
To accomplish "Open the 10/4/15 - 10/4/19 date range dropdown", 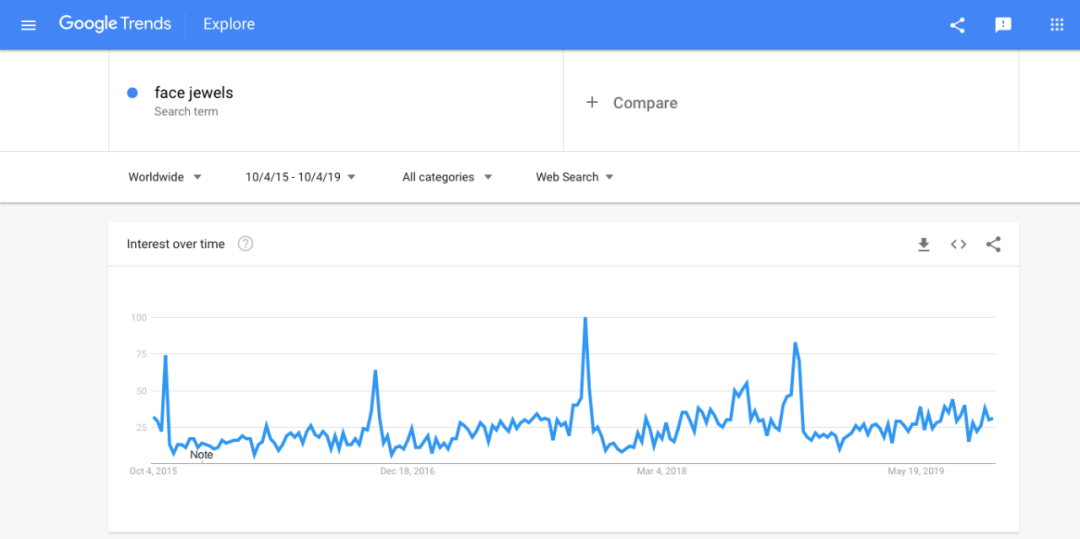I will click(x=300, y=177).
